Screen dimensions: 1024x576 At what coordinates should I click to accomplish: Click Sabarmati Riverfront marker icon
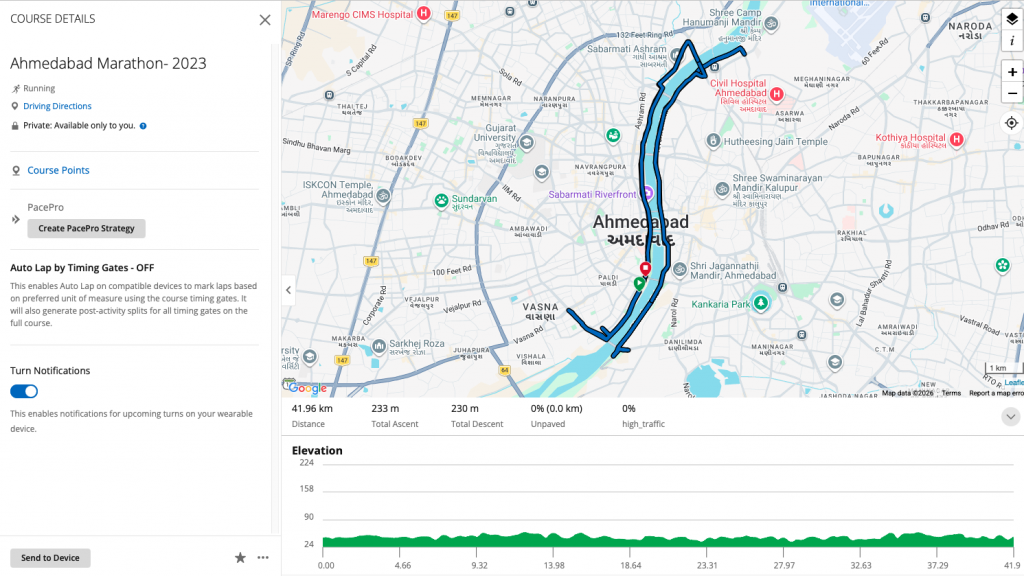point(647,193)
